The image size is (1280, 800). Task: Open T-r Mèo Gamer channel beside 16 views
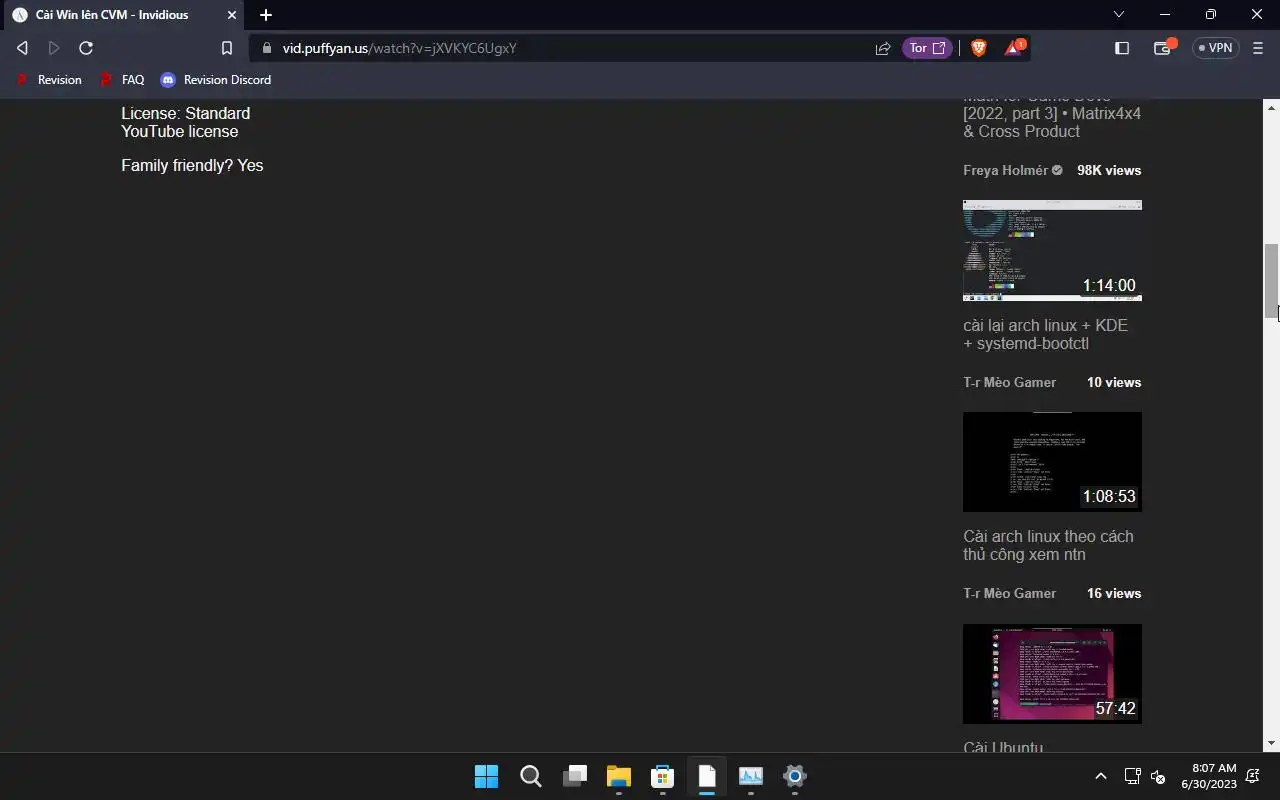coord(1009,593)
